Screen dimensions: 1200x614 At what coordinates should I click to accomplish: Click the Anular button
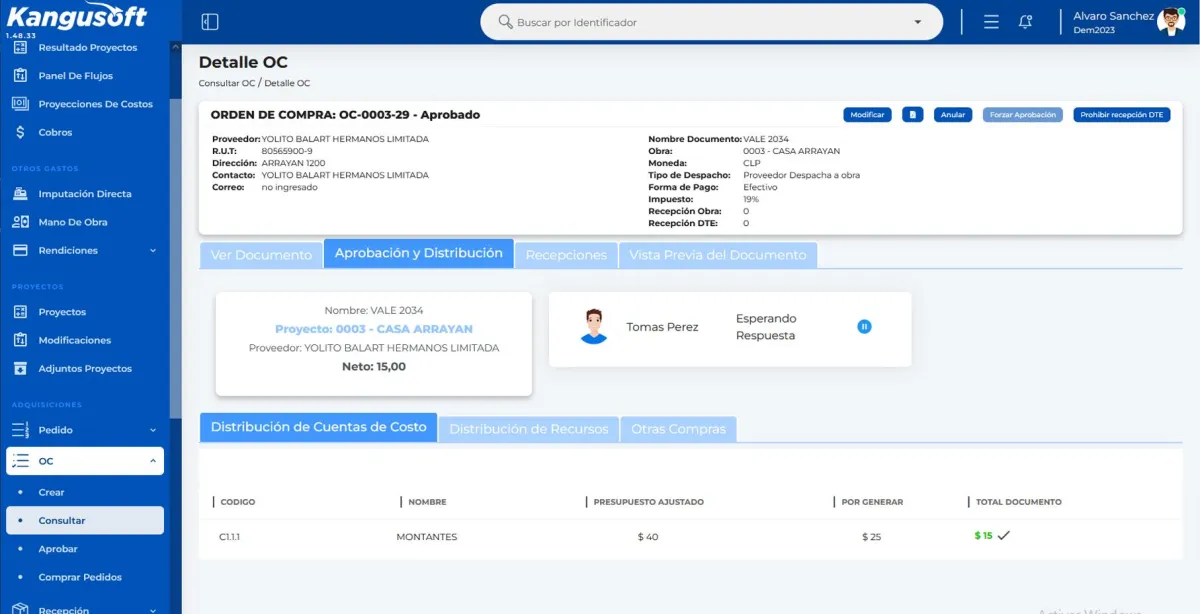953,115
